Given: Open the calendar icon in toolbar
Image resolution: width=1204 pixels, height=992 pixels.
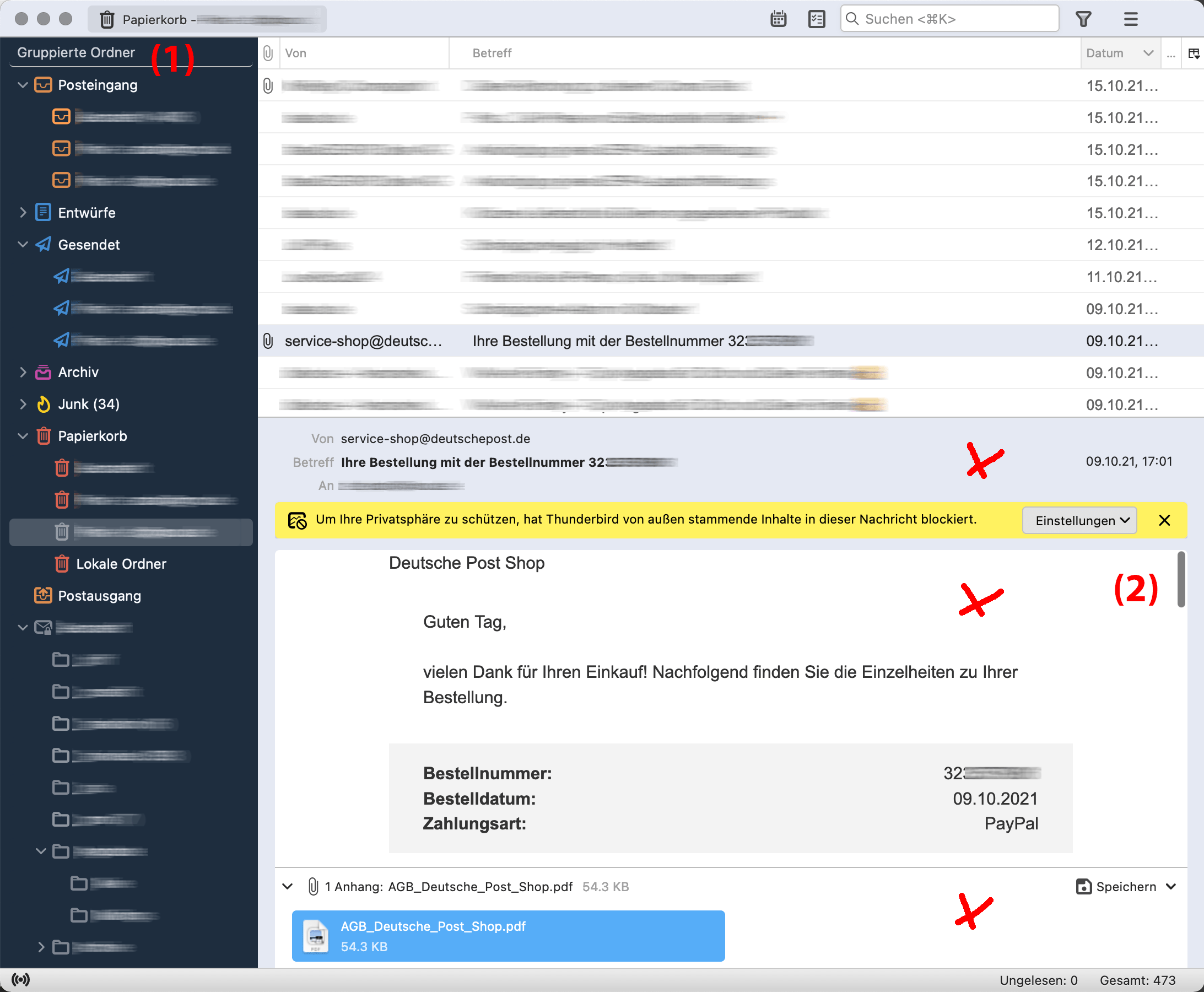Looking at the screenshot, I should coord(778,19).
